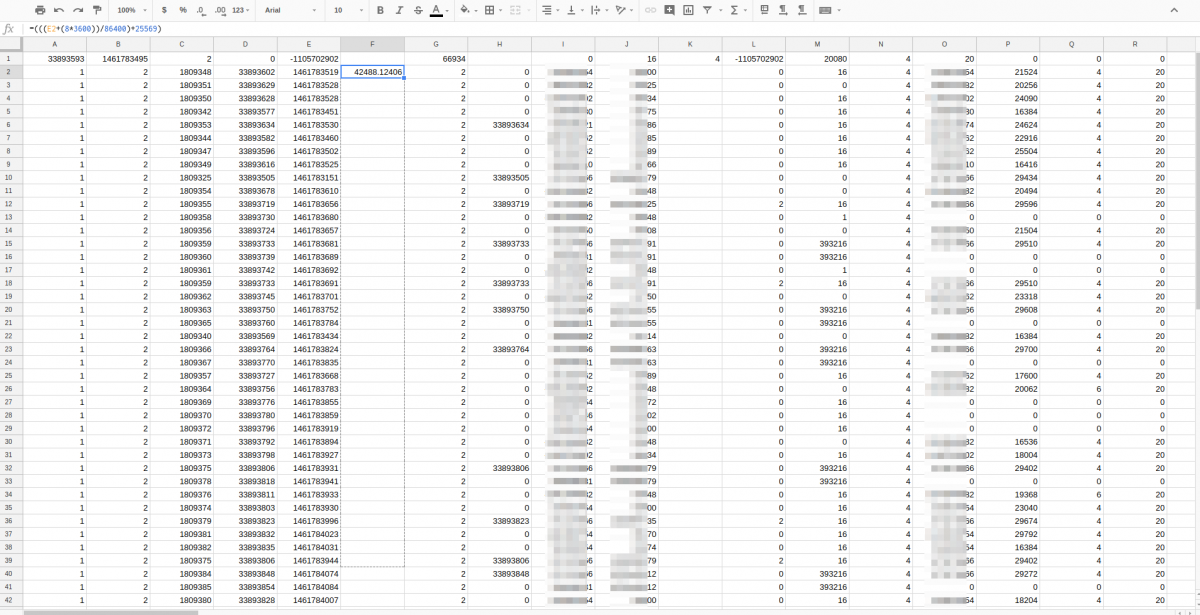Toggle bold formatting
Viewport: 1200px width, 615px height.
click(380, 10)
